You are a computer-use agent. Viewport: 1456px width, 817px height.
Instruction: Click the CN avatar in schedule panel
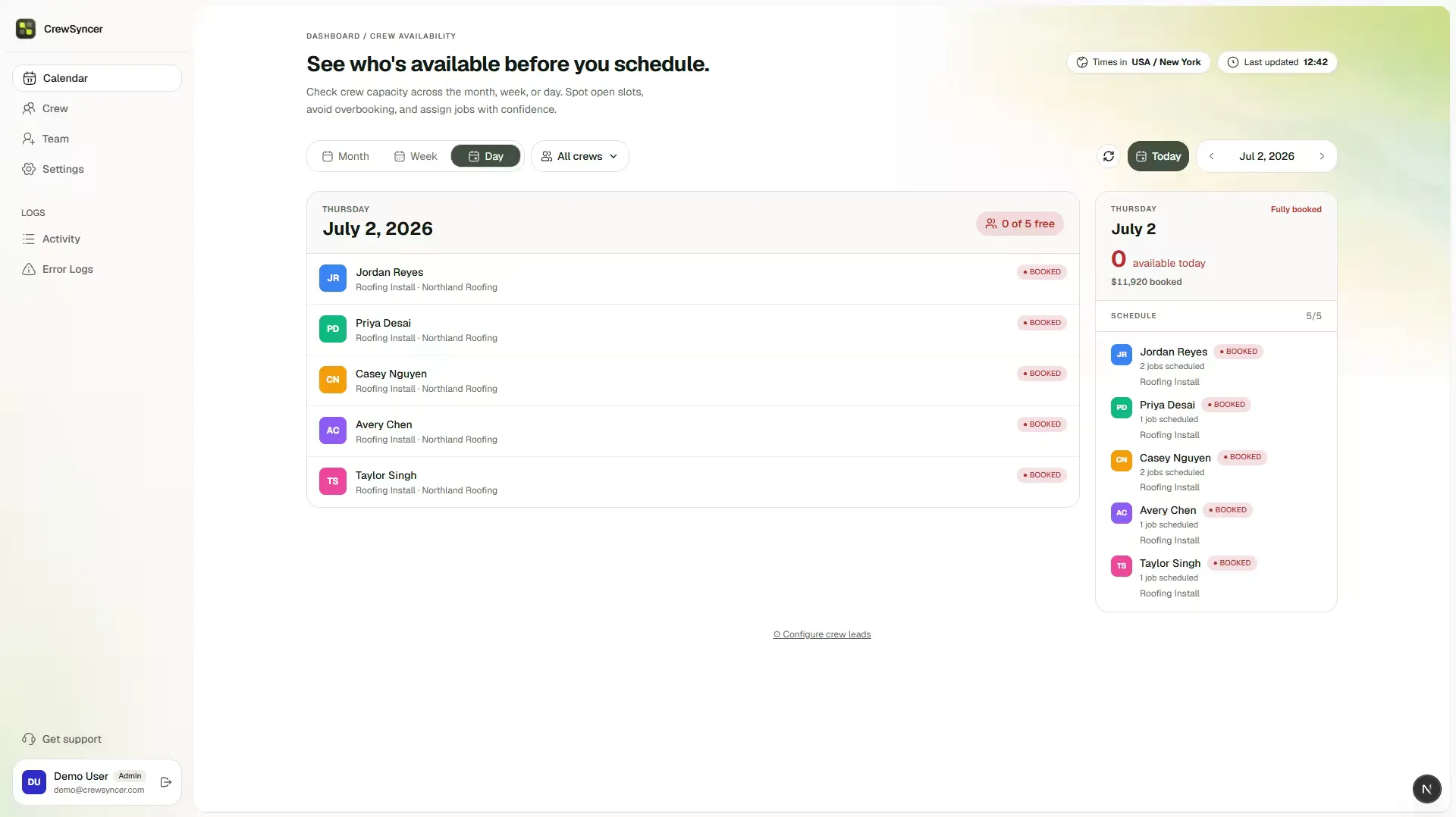click(1122, 460)
